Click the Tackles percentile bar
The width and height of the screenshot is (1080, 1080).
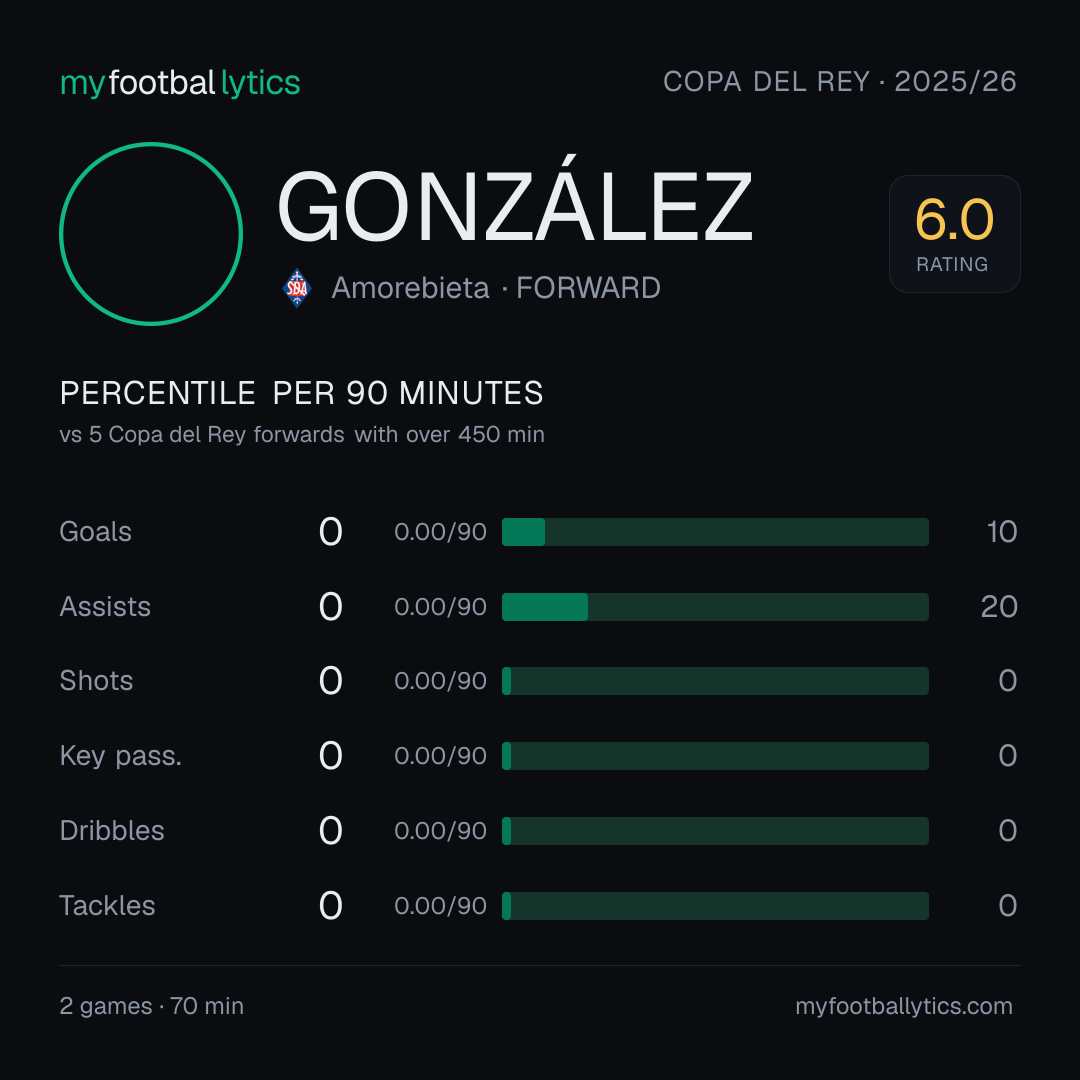point(715,906)
